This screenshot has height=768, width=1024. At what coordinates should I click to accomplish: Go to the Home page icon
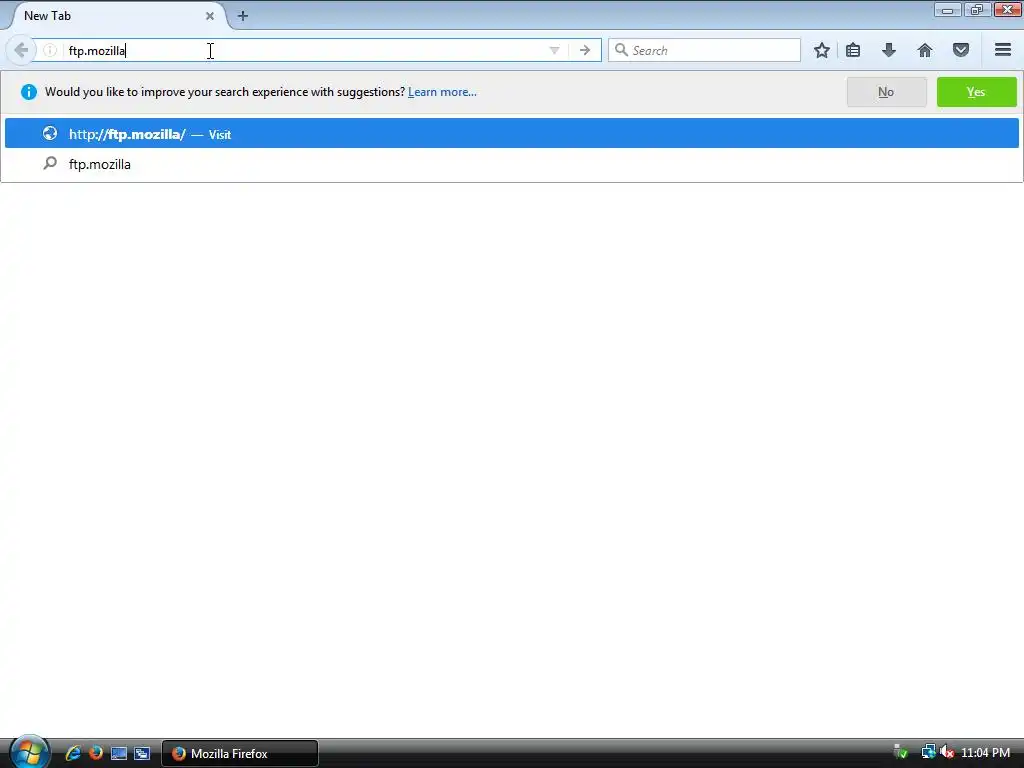925,50
